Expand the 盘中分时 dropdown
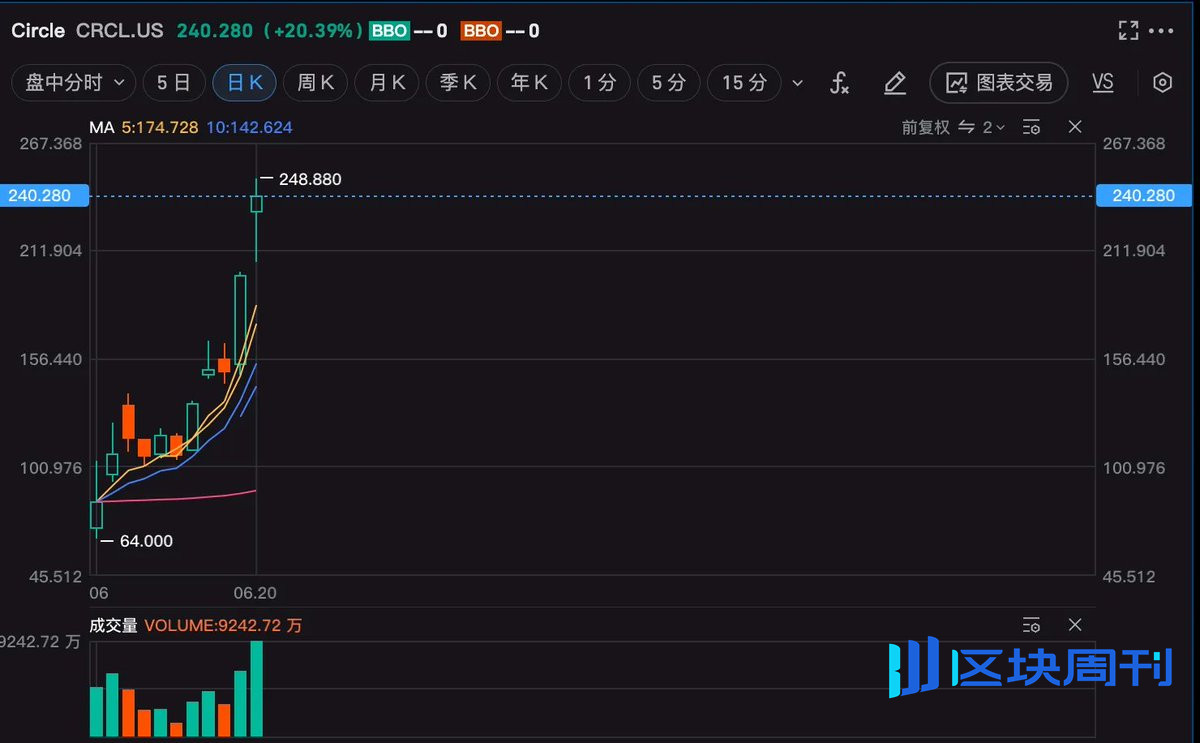1200x743 pixels. tap(74, 83)
